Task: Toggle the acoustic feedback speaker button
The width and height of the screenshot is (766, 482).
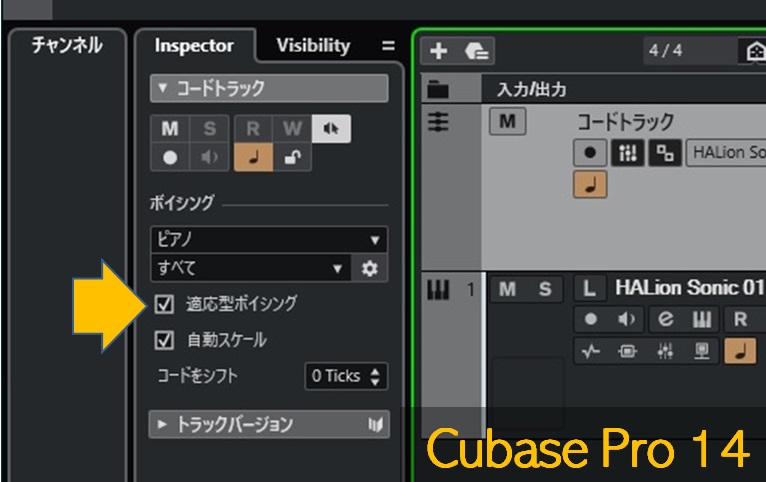Action: tap(331, 129)
